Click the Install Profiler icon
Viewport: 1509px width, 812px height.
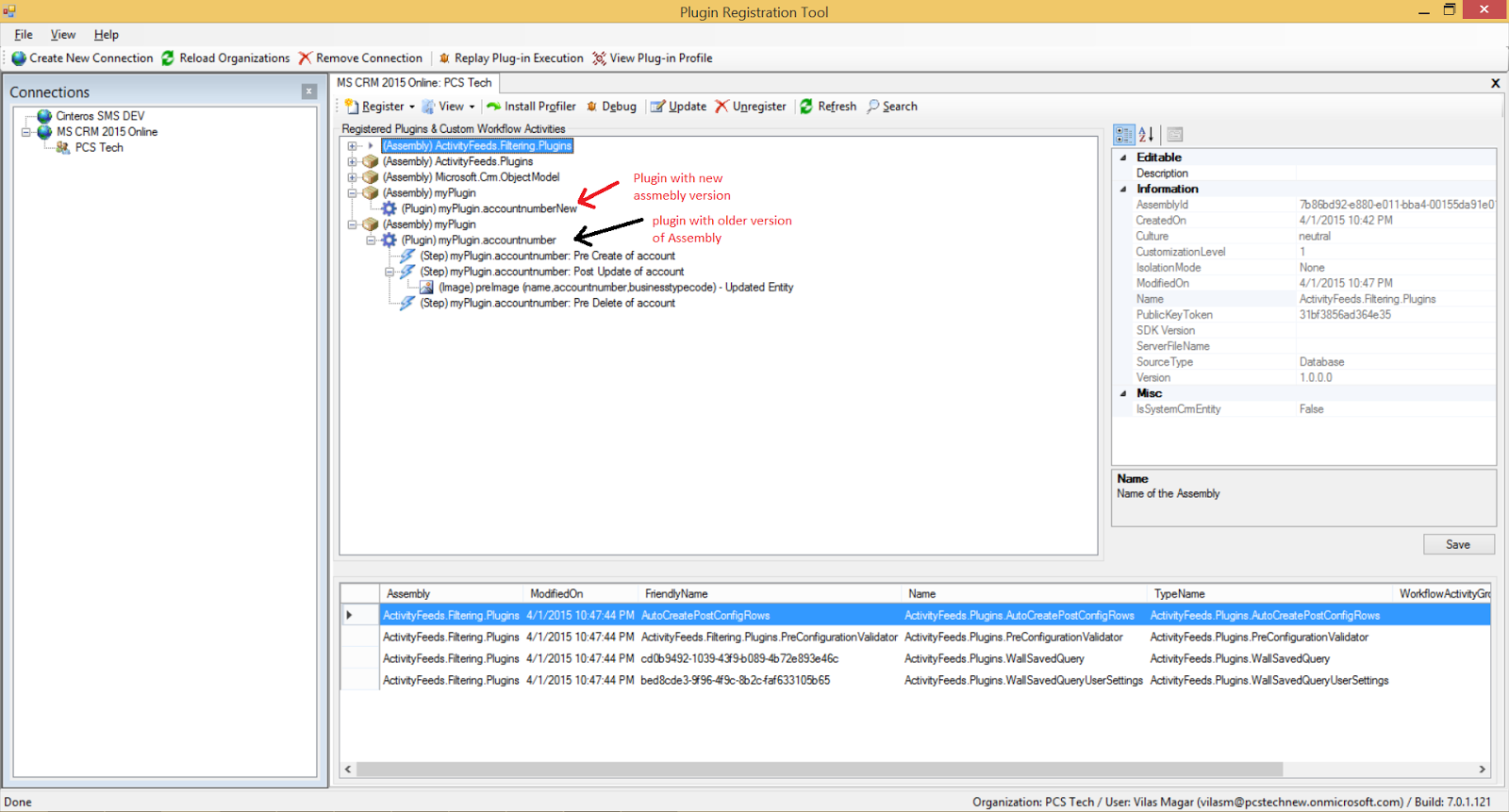(x=493, y=107)
